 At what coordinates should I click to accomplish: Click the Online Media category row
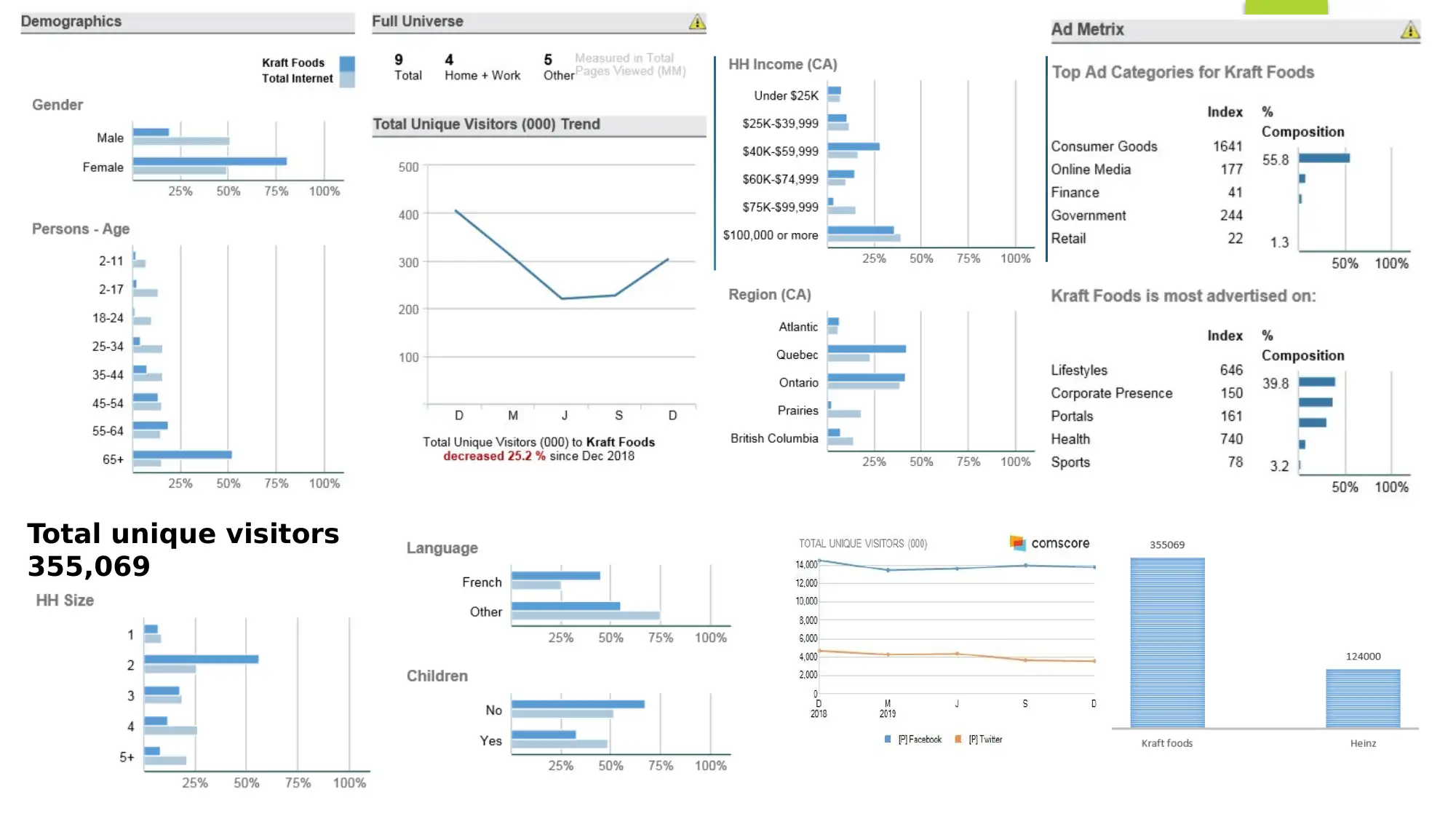coord(1147,170)
